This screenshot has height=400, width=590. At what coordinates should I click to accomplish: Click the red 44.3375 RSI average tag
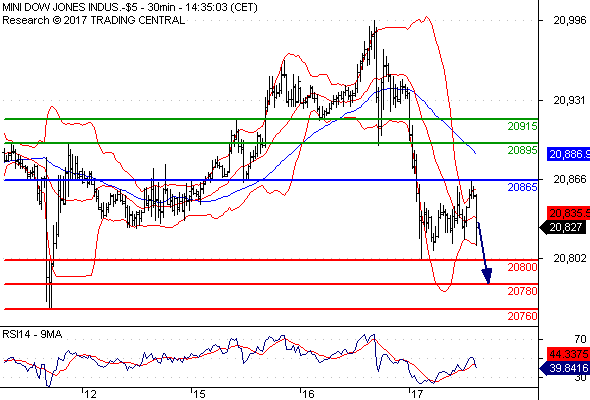[x=569, y=354]
